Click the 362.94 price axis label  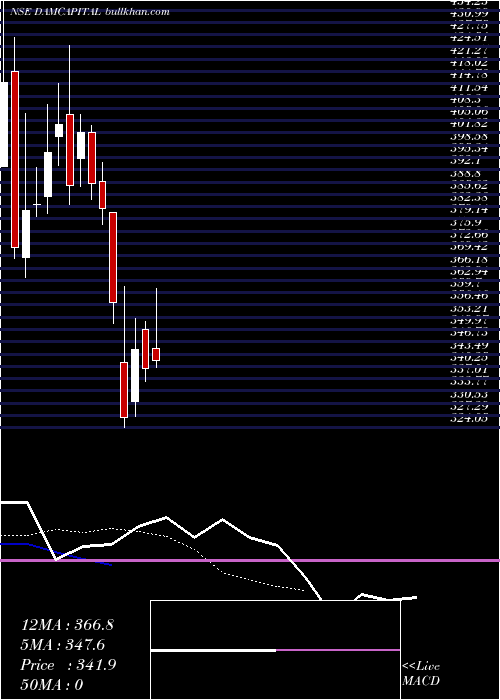[469, 271]
